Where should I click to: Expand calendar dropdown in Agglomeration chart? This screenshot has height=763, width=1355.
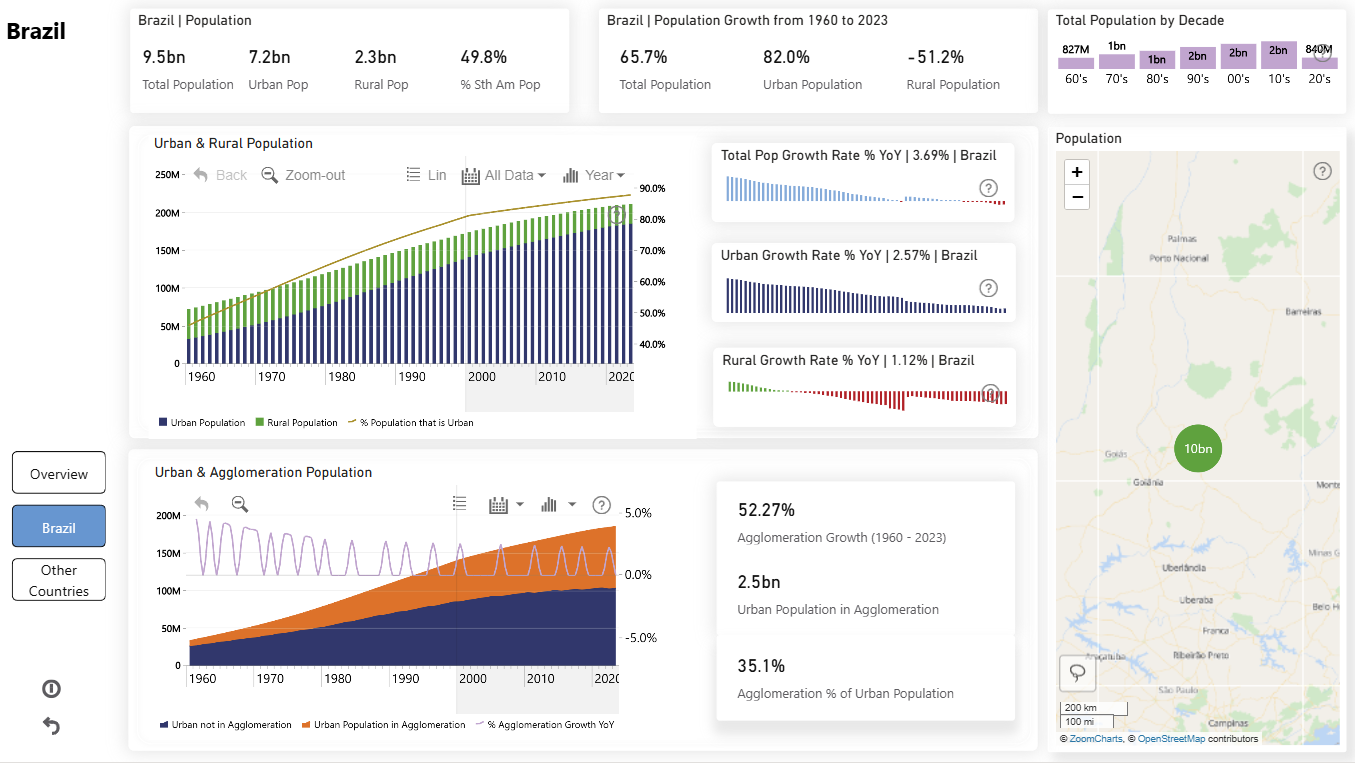[506, 505]
